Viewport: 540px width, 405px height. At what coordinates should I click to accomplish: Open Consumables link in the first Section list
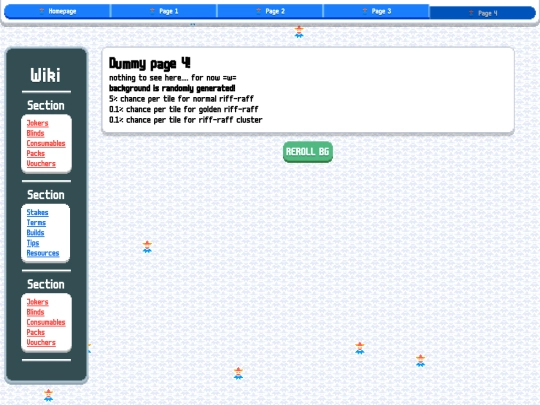tap(46, 143)
